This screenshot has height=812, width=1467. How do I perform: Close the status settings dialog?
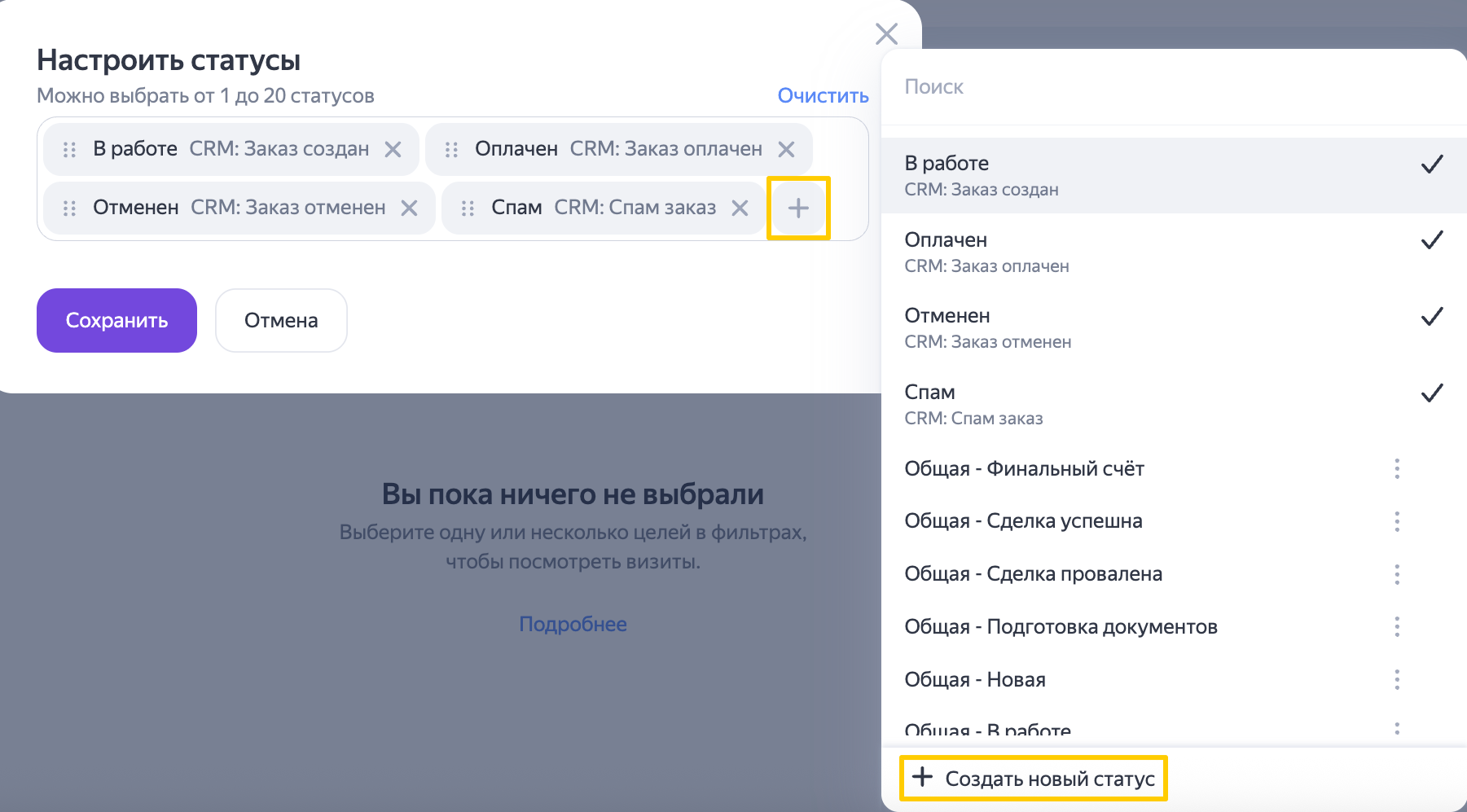tap(886, 33)
